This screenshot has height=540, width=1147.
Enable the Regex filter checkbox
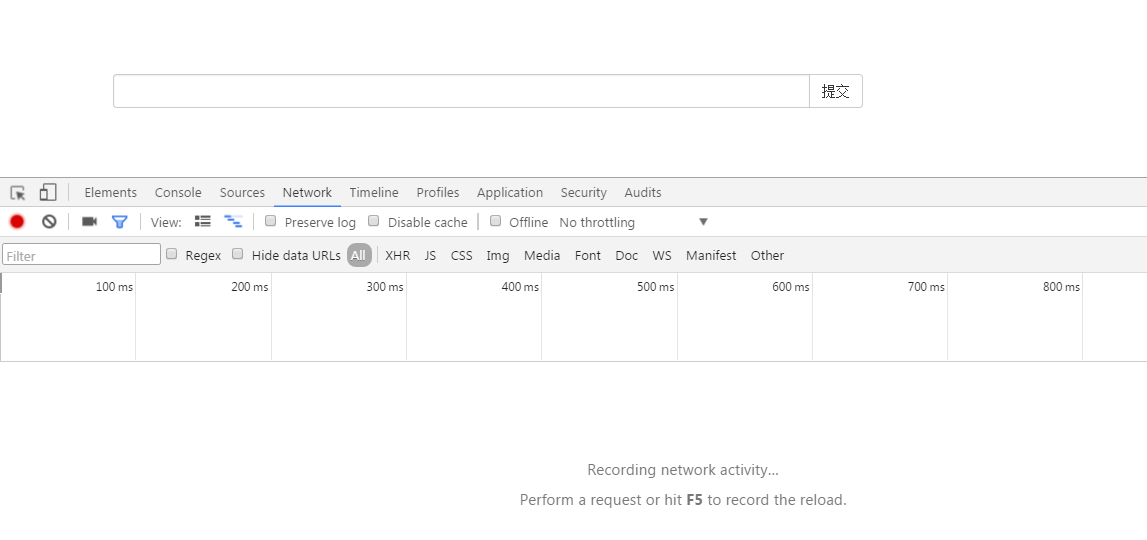pyautogui.click(x=172, y=254)
